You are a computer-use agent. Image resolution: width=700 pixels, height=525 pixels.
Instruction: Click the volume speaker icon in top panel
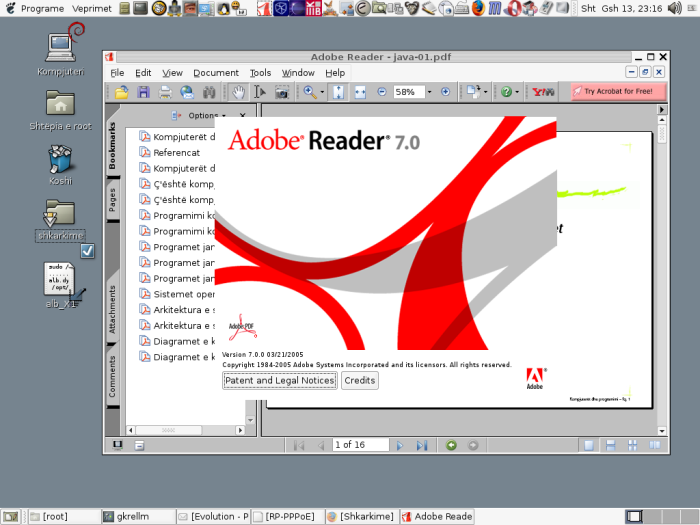674,8
